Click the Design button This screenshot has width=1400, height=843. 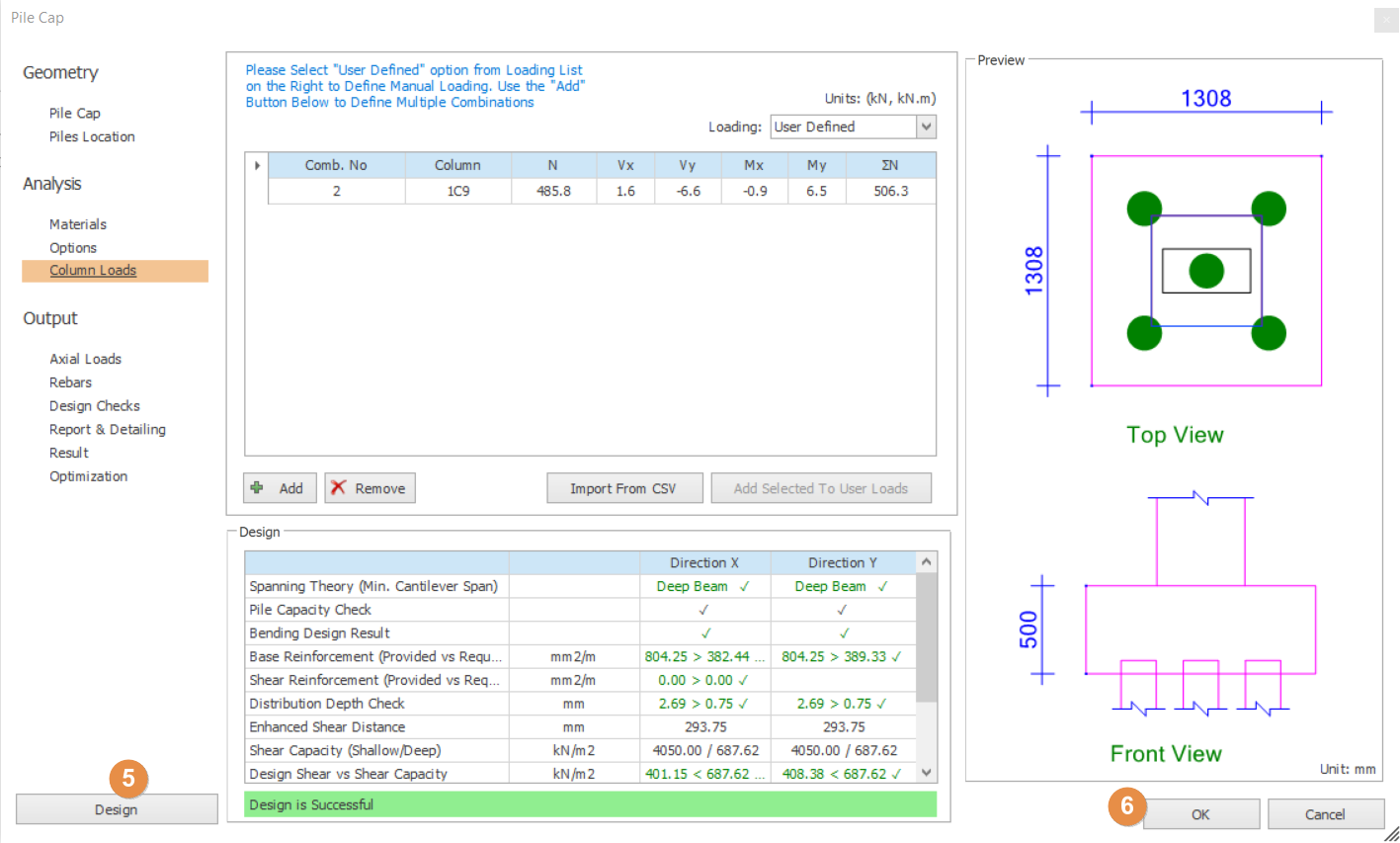pyautogui.click(x=117, y=809)
